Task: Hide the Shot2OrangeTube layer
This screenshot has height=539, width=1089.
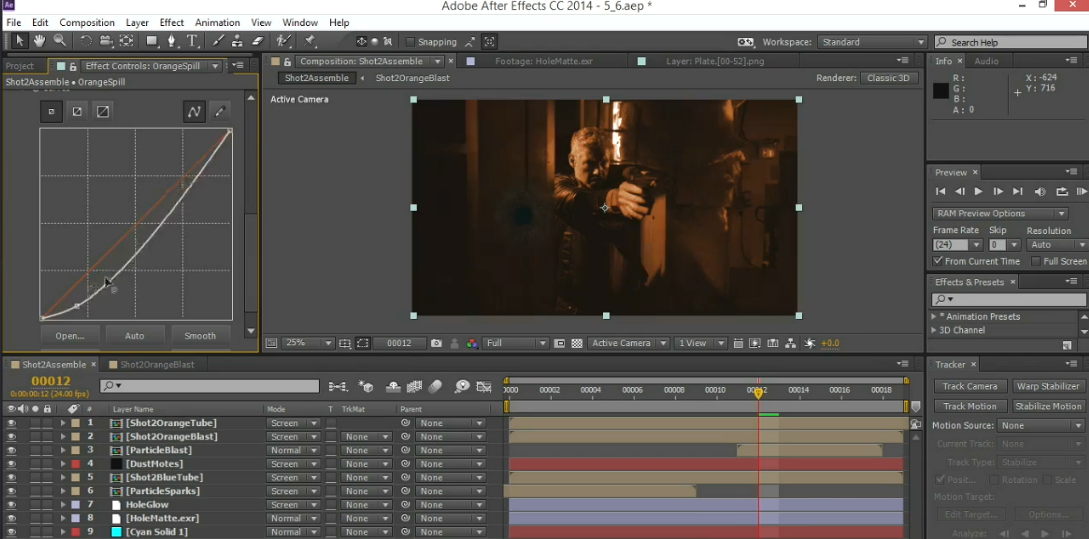Action: (x=11, y=423)
